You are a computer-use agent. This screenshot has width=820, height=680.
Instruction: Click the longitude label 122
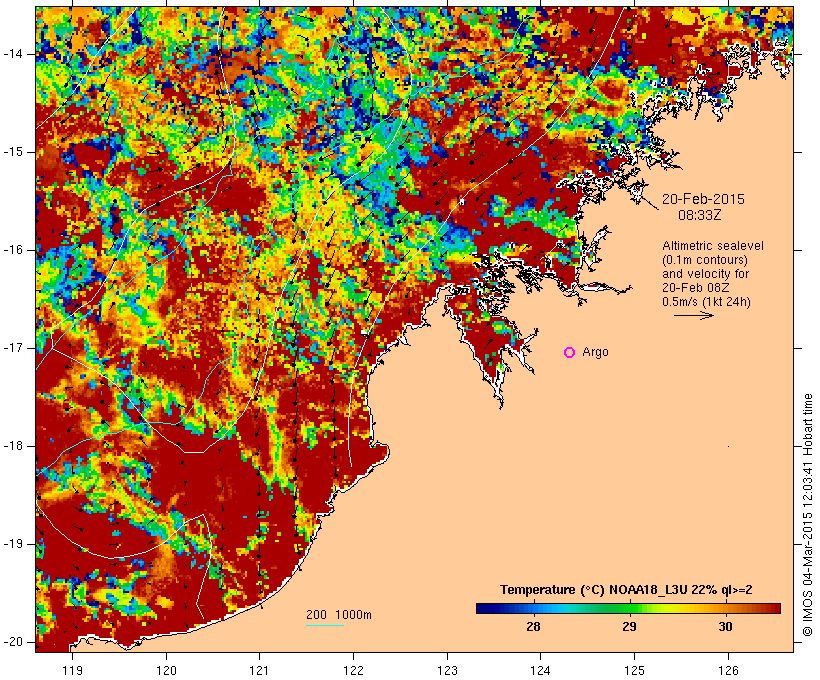pyautogui.click(x=354, y=670)
